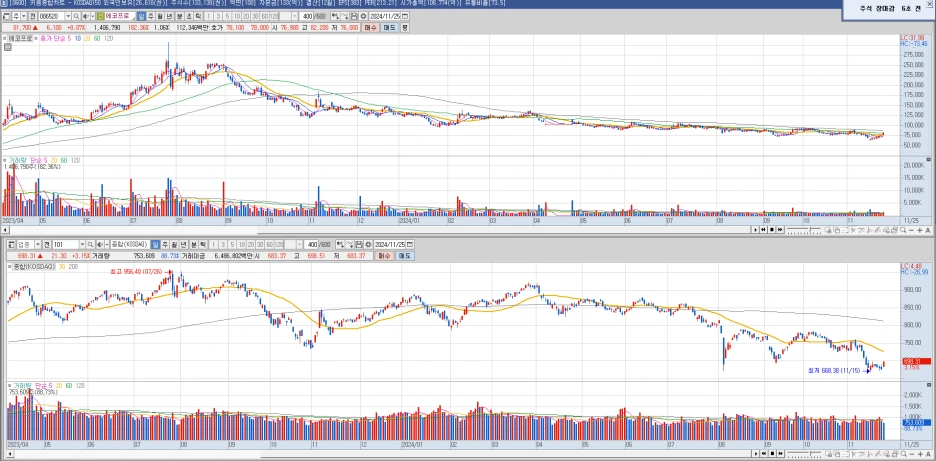The width and height of the screenshot is (936, 461).
Task: Select 월 monthly period on upper chart
Action: tap(160, 16)
